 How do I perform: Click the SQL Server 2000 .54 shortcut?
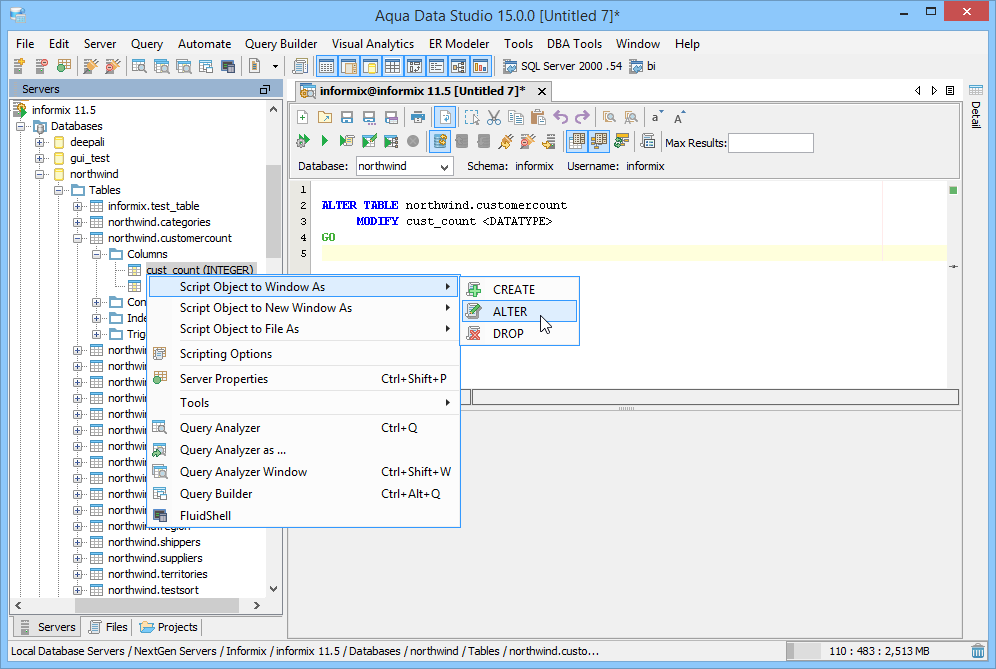pos(562,66)
